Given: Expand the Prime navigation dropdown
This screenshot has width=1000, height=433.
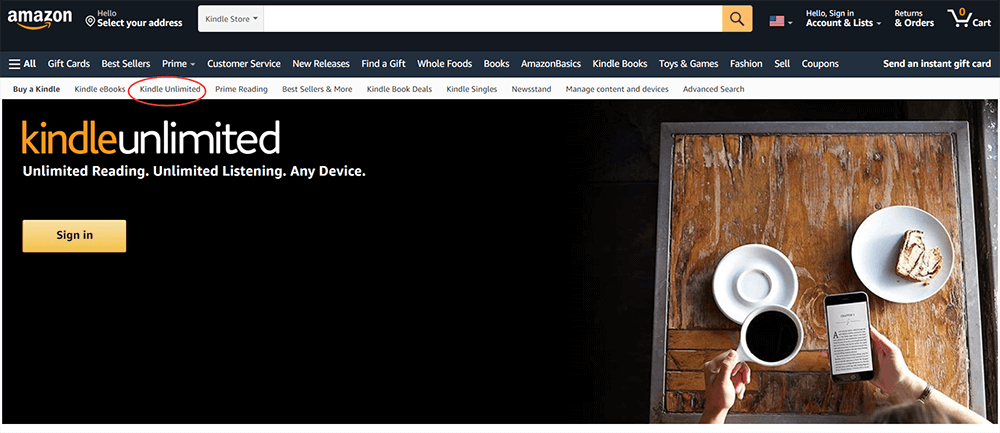Looking at the screenshot, I should tap(178, 64).
